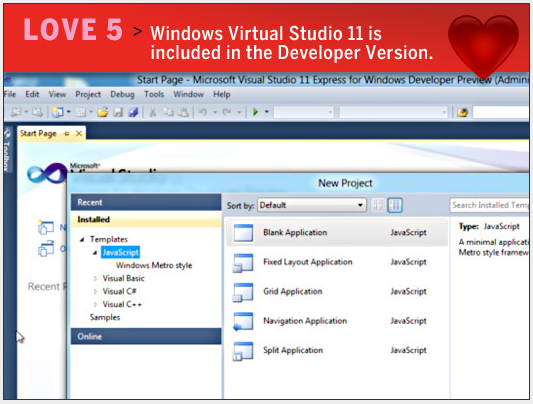Click the Navigate Forward toolbar icon
The height and width of the screenshot is (404, 533).
[37, 112]
